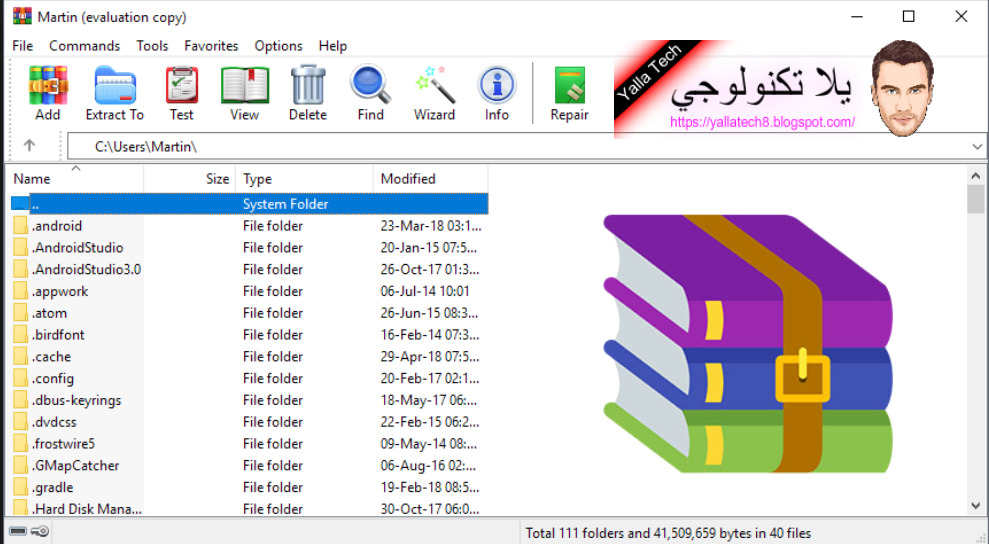This screenshot has width=989, height=544.
Task: Click the 06-Jul-14 10:01 date cell
Action: tap(425, 292)
